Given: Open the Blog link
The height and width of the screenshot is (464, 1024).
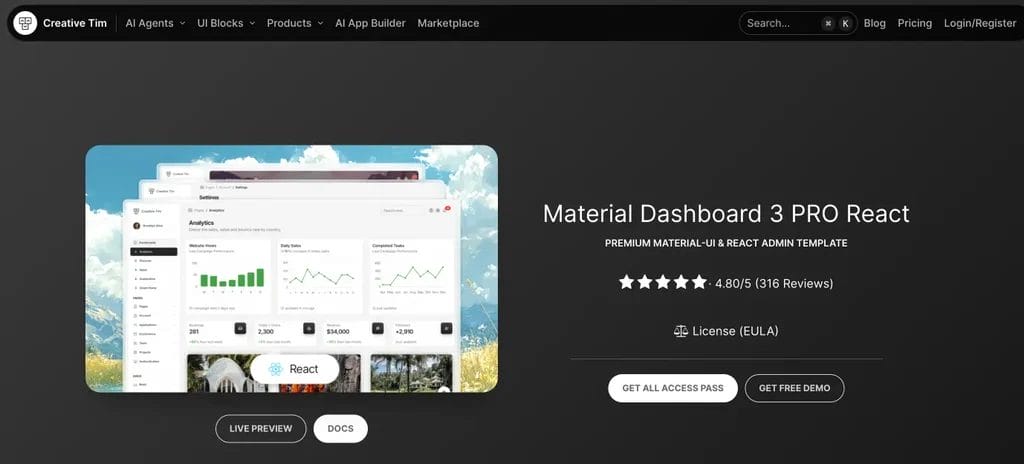Looking at the screenshot, I should (x=874, y=23).
